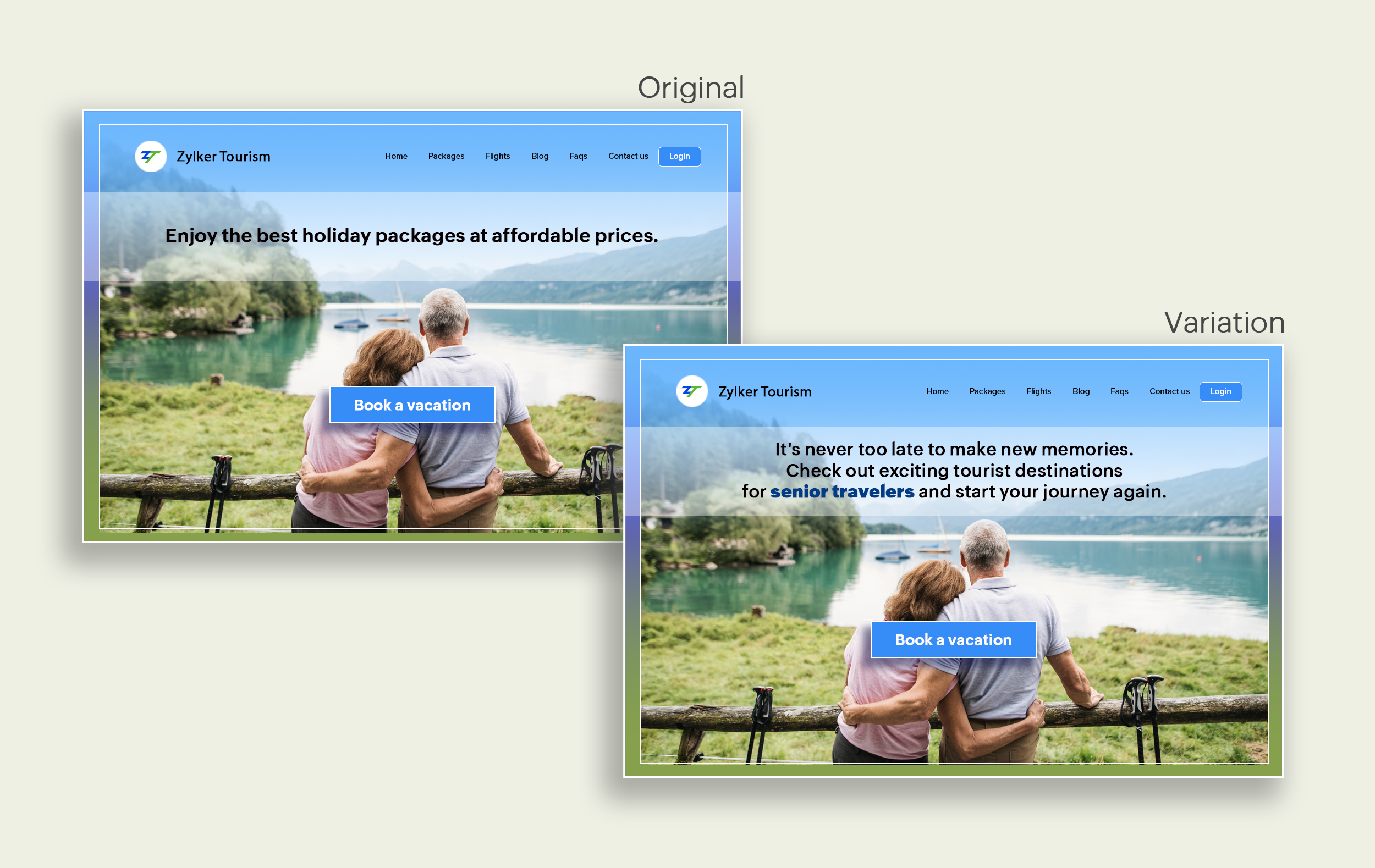
Task: Click Zylker Tourism logo icon in Variation page
Action: [x=691, y=391]
